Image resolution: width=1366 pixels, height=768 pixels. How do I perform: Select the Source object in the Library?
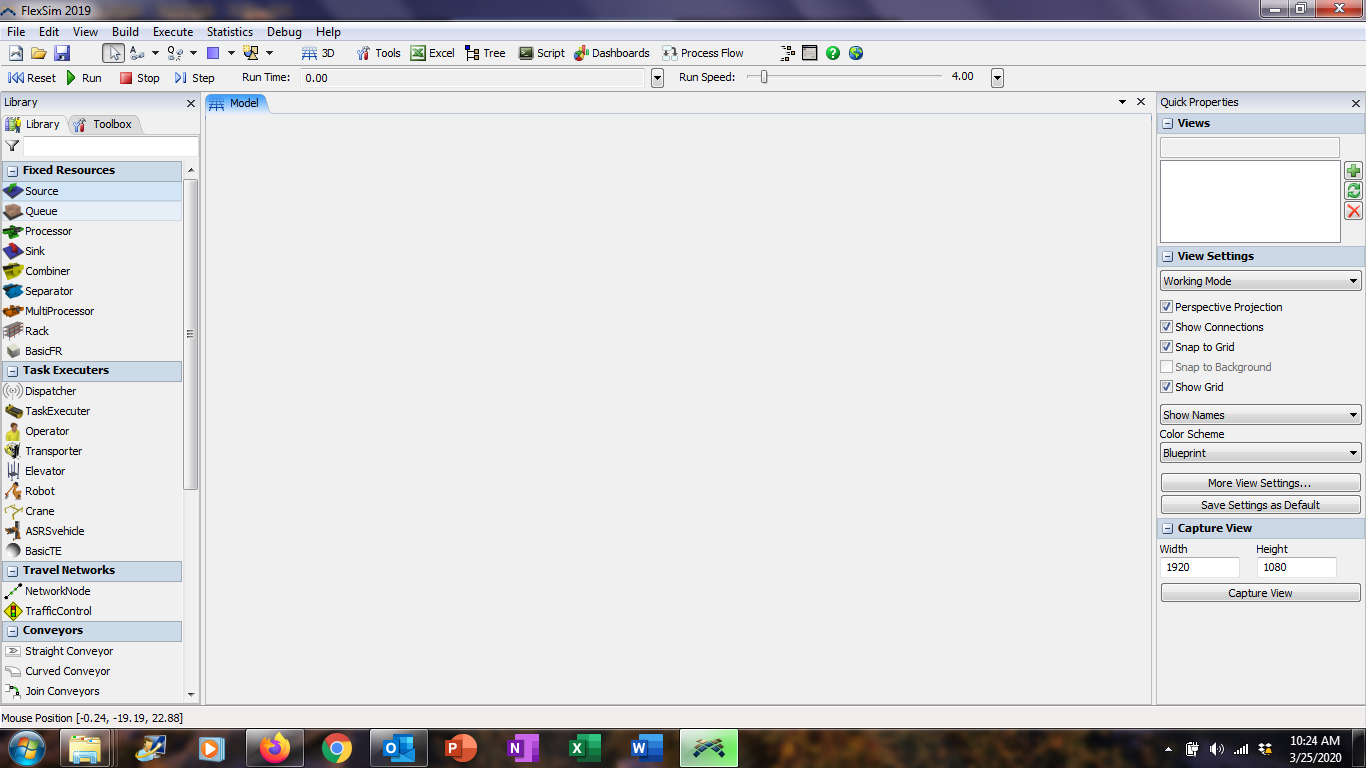point(92,191)
